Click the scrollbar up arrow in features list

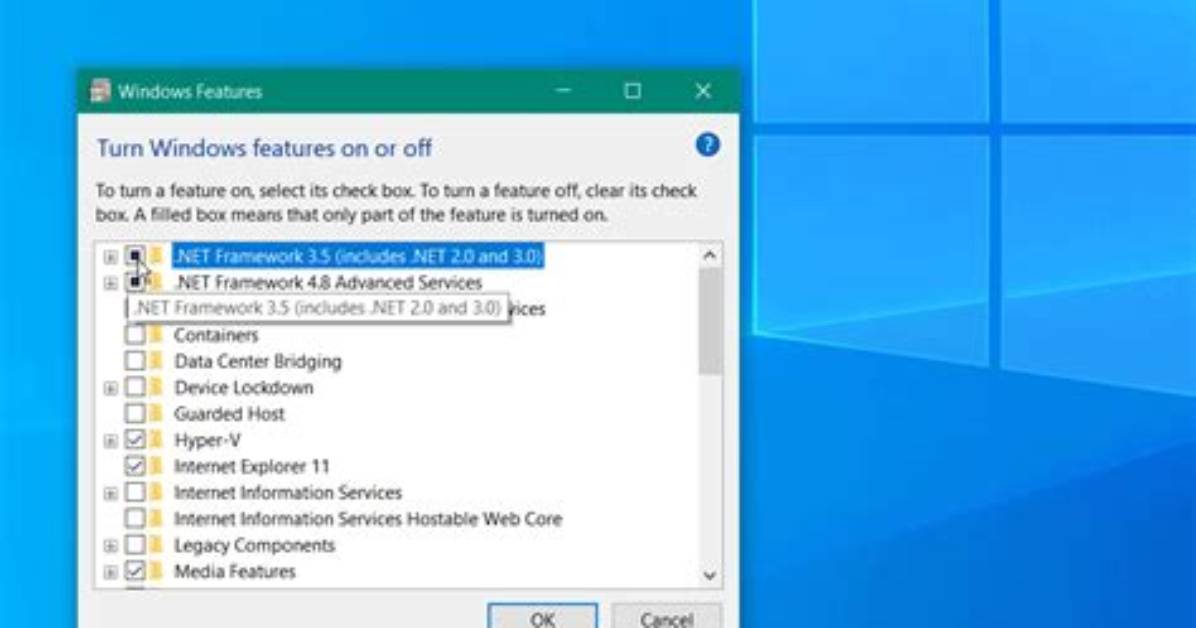coord(709,256)
